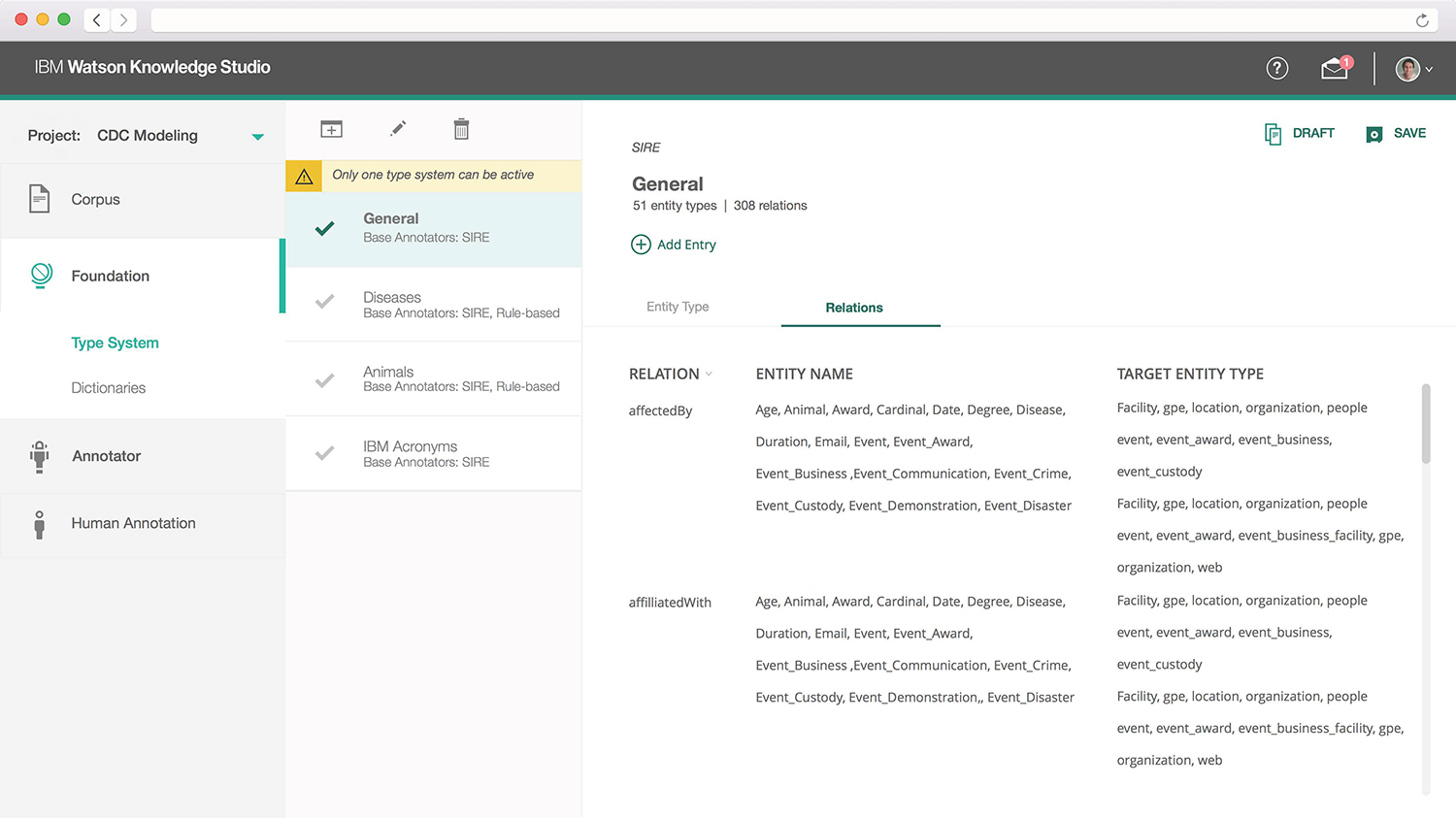This screenshot has width=1456, height=819.
Task: Click the pencil edit icon
Action: (398, 129)
